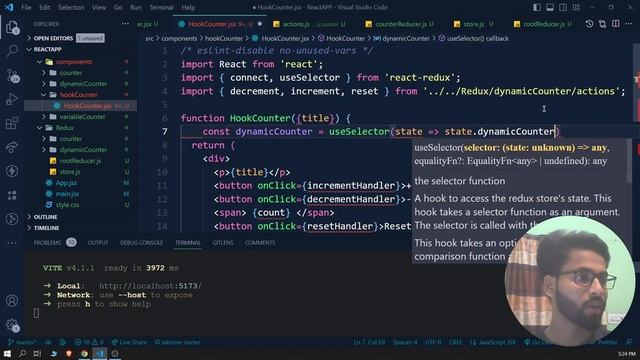The width and height of the screenshot is (640, 360).
Task: Open the Terminal menu
Action: [x=161, y=7]
